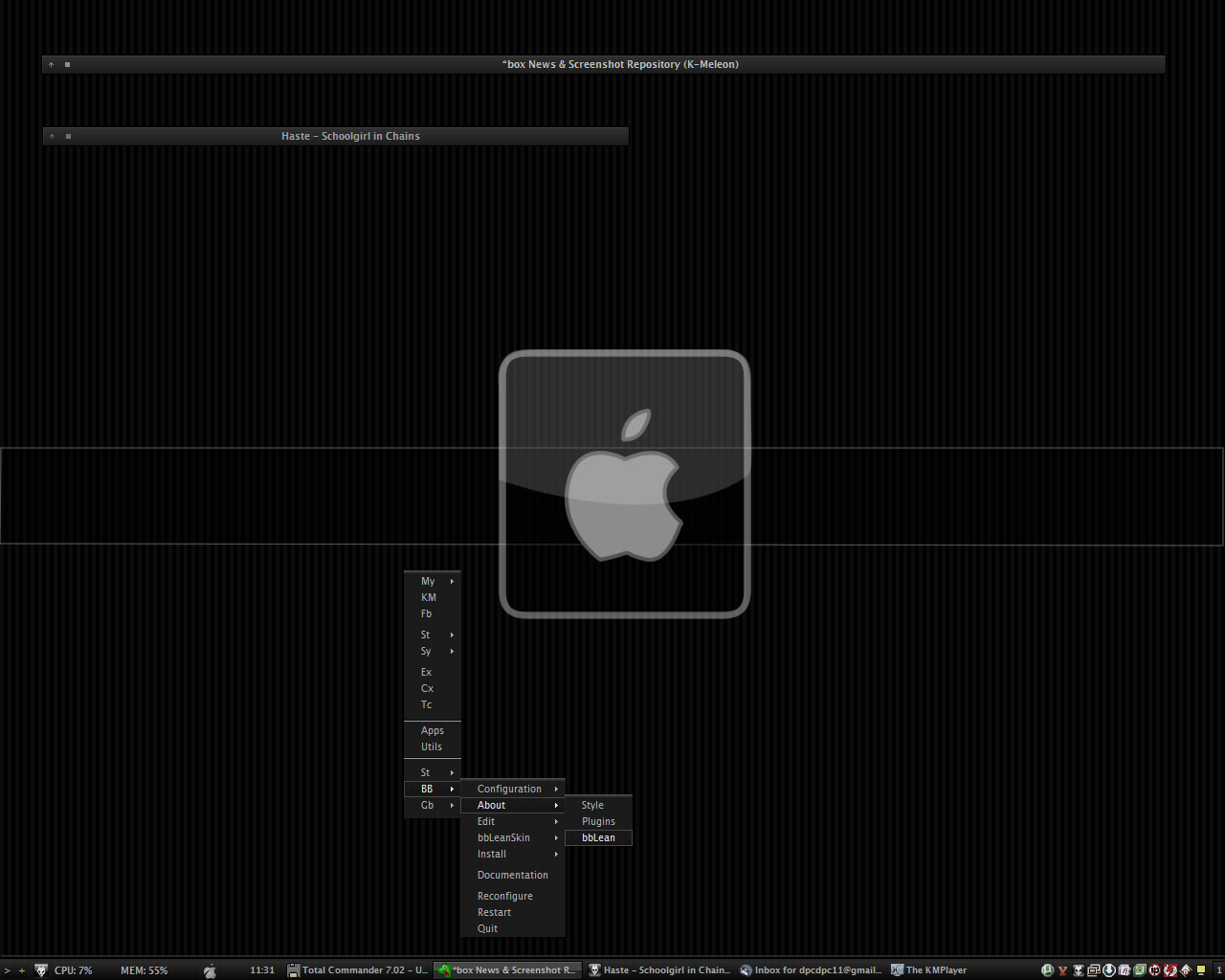Viewport: 1225px width, 980px height.
Task: Expand upper St submenu below Fb
Action: [433, 635]
